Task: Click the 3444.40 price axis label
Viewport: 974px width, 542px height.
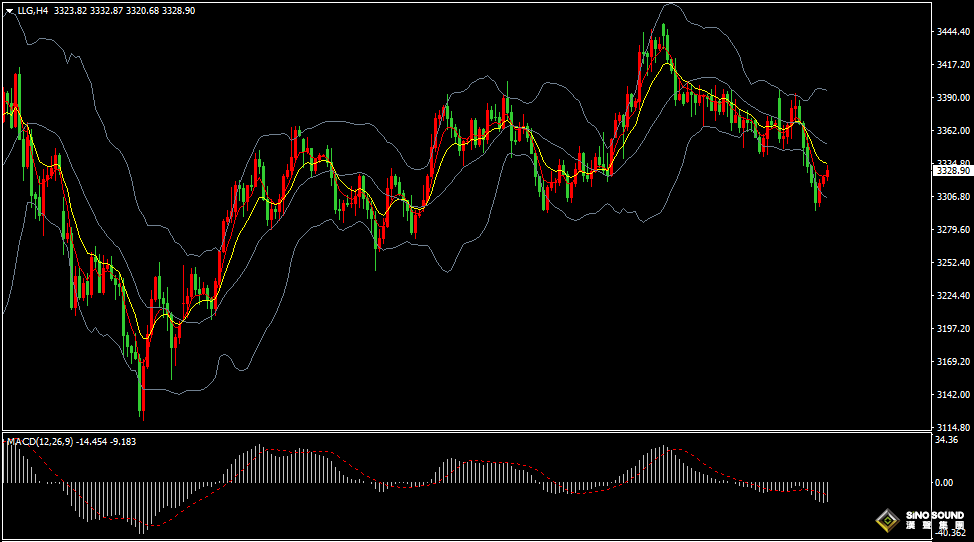Action: point(954,32)
